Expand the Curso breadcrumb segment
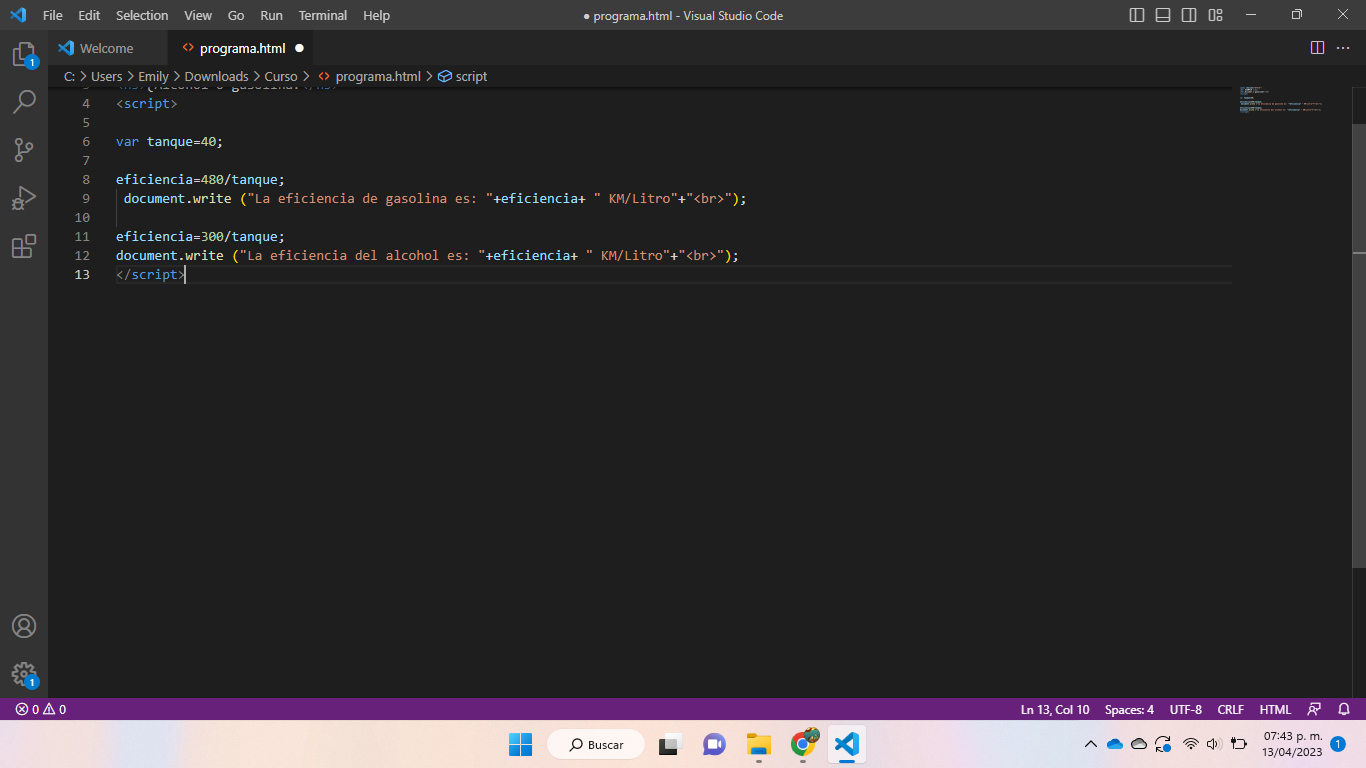 click(x=281, y=76)
